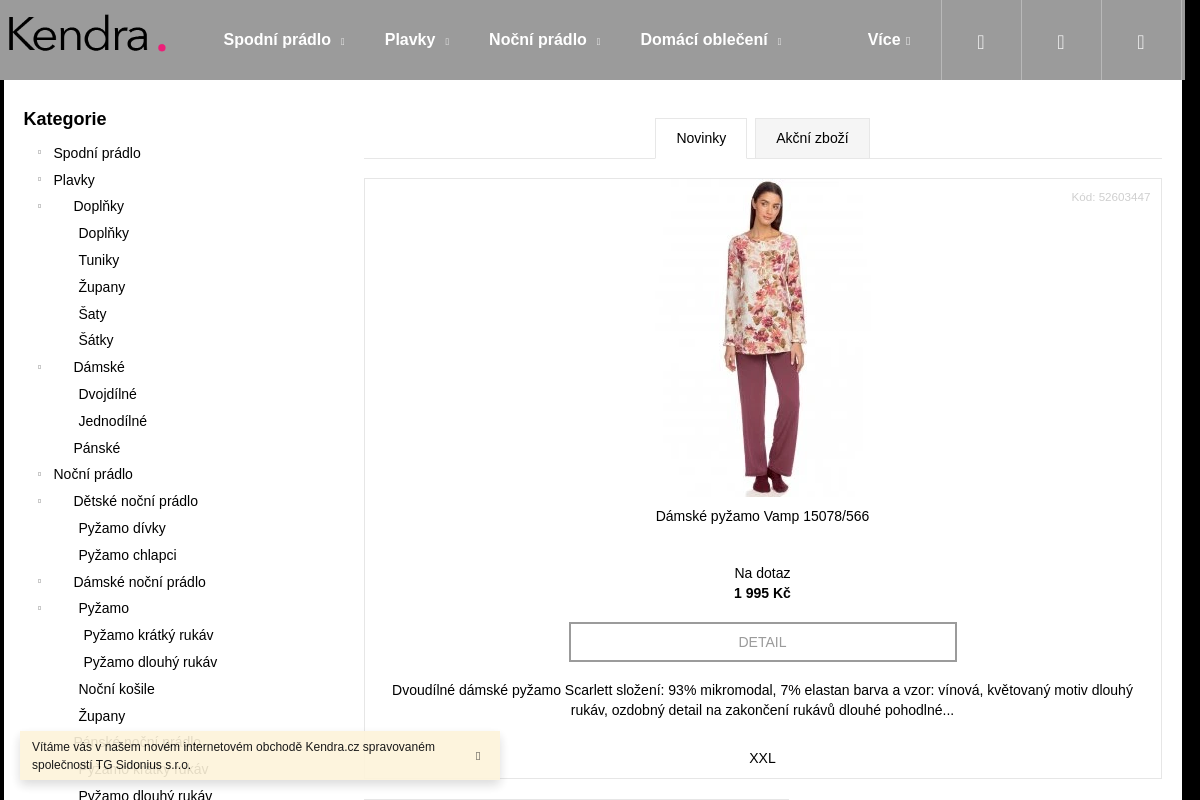Dismiss the welcome notification with its close icon
This screenshot has height=800, width=1200.
478,756
